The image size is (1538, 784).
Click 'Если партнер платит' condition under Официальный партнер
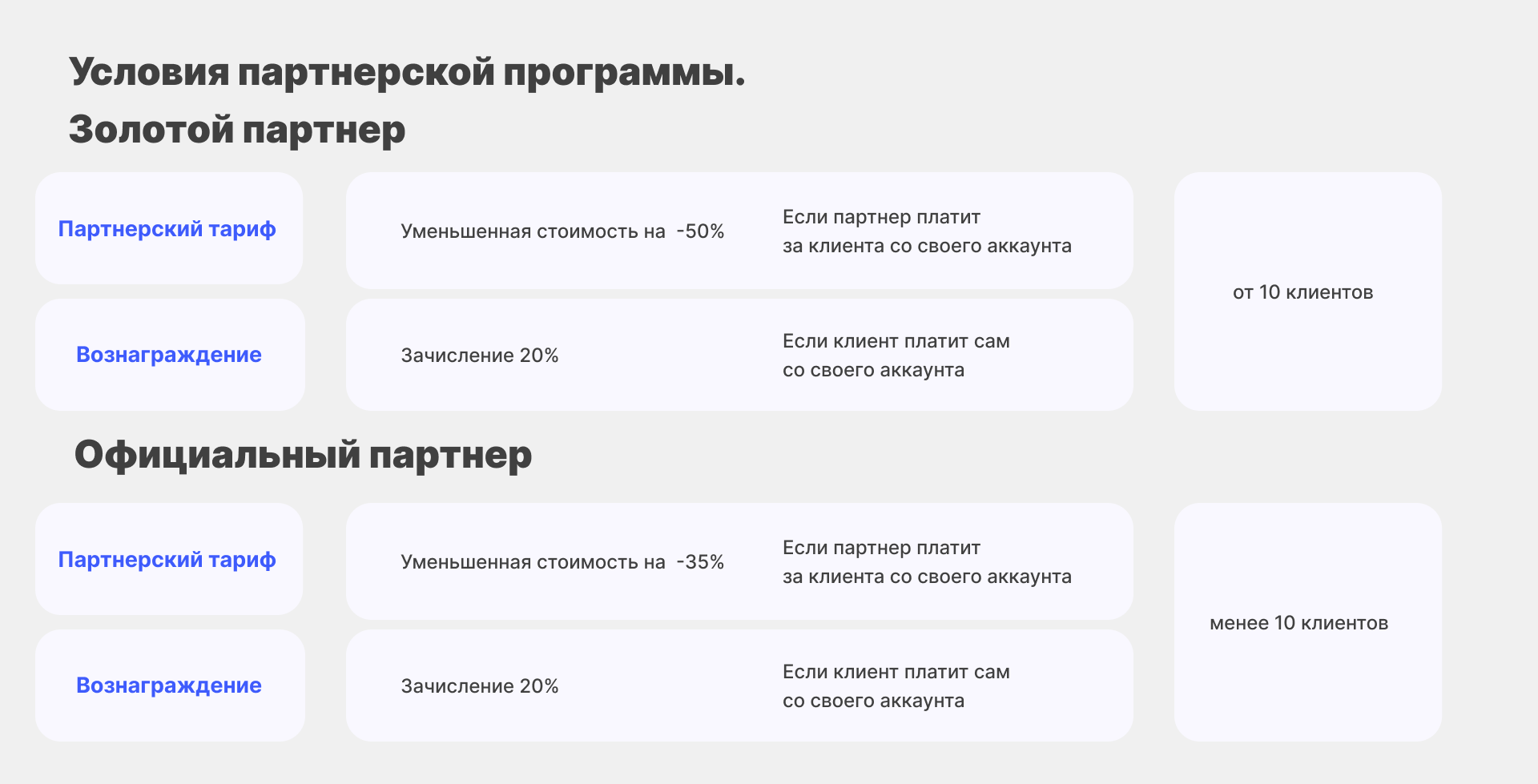881,548
